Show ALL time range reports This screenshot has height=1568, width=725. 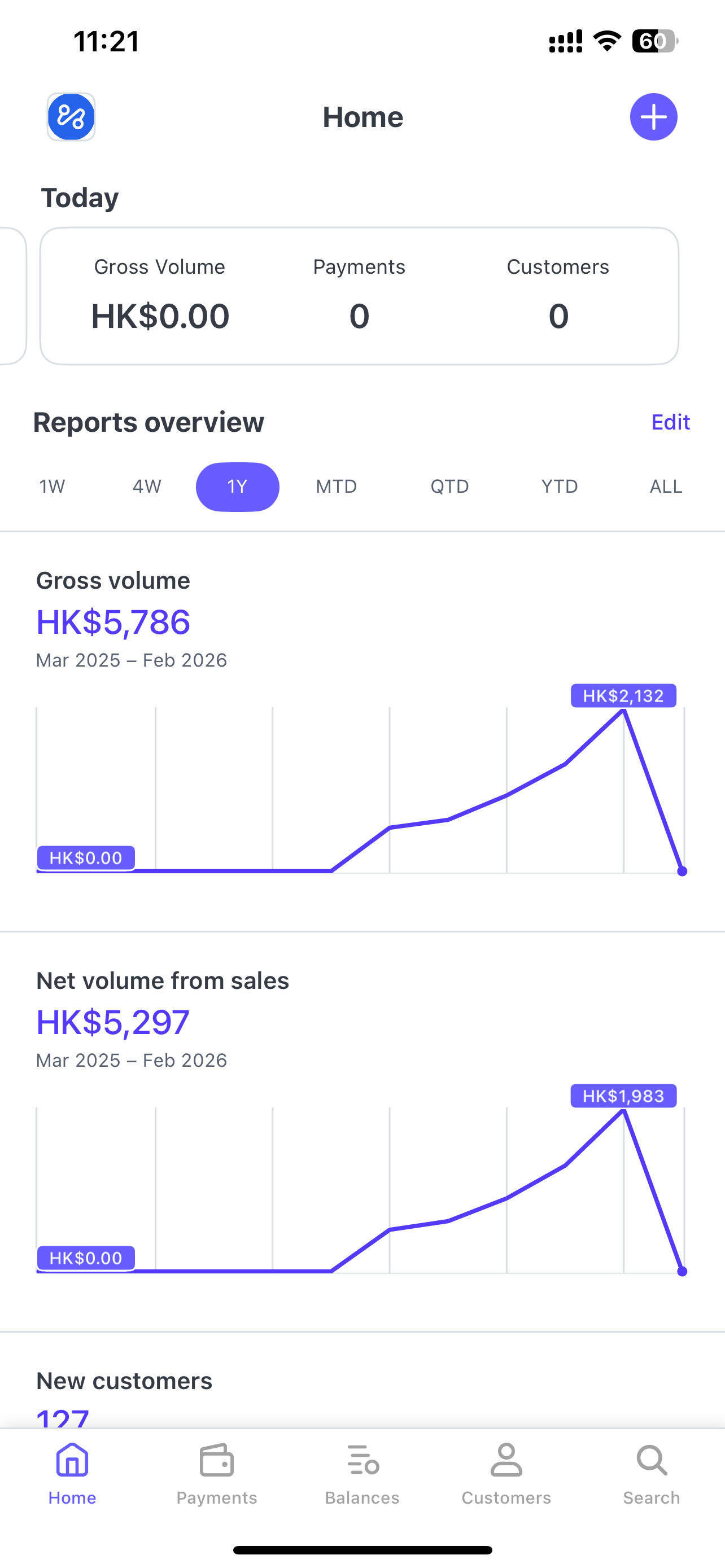pos(666,487)
